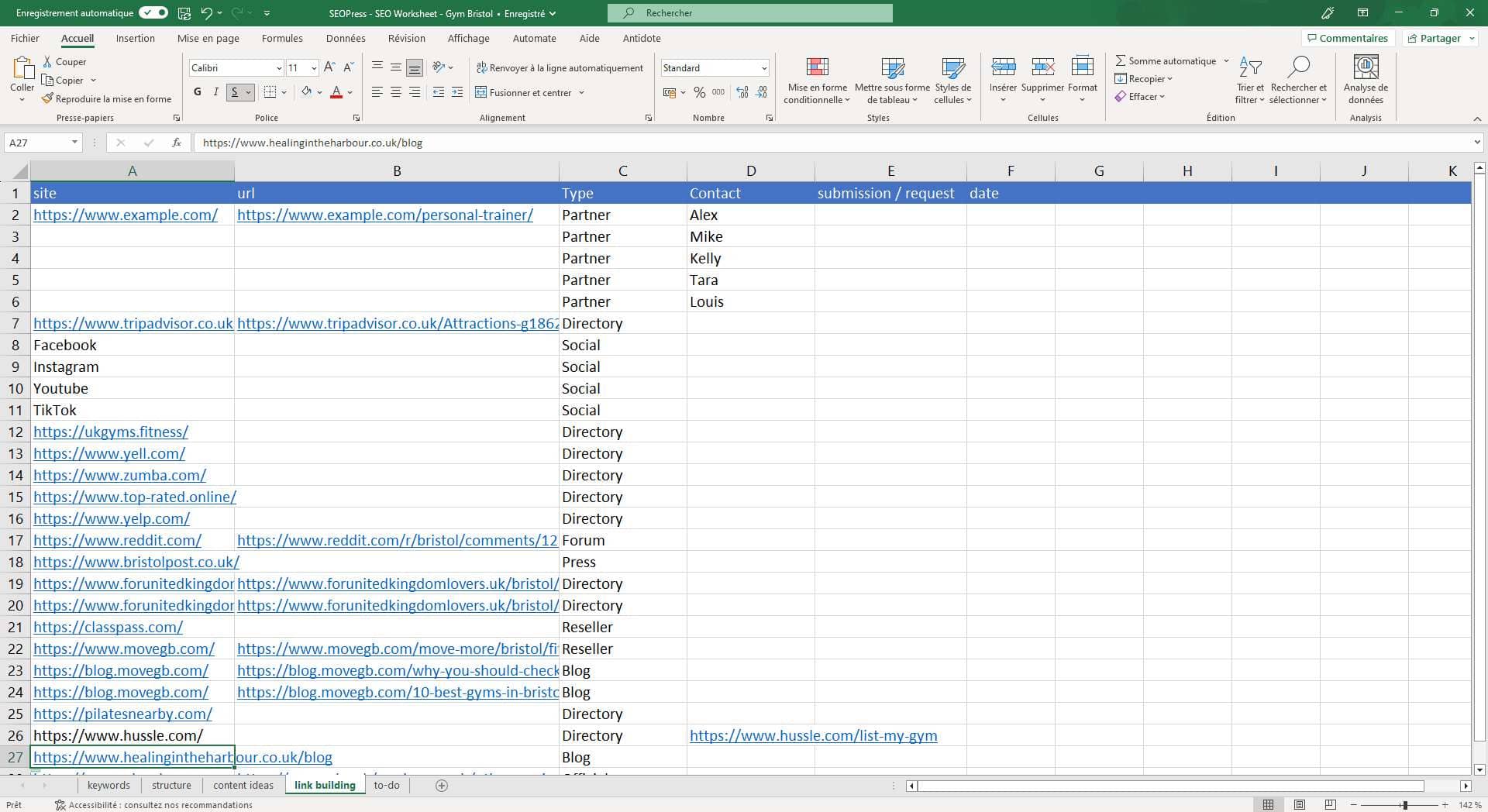Click the Mise en forme conditionnelle icon

(817, 67)
